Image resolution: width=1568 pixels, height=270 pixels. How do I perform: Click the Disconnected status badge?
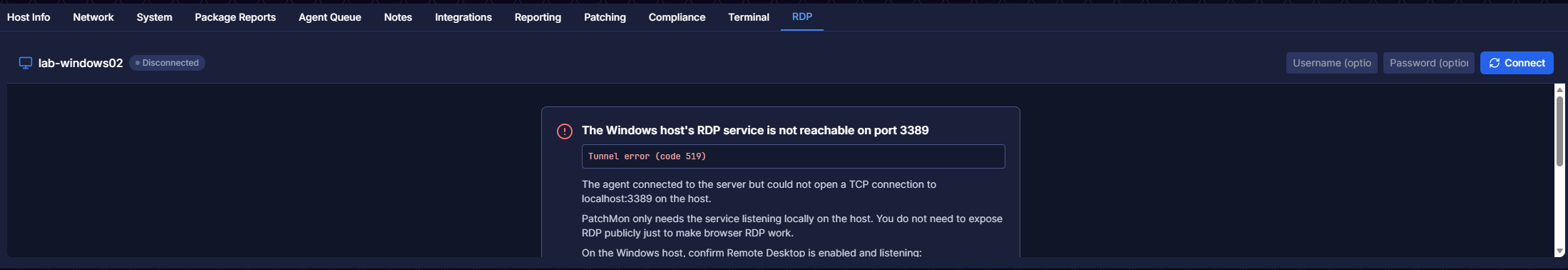pos(167,63)
